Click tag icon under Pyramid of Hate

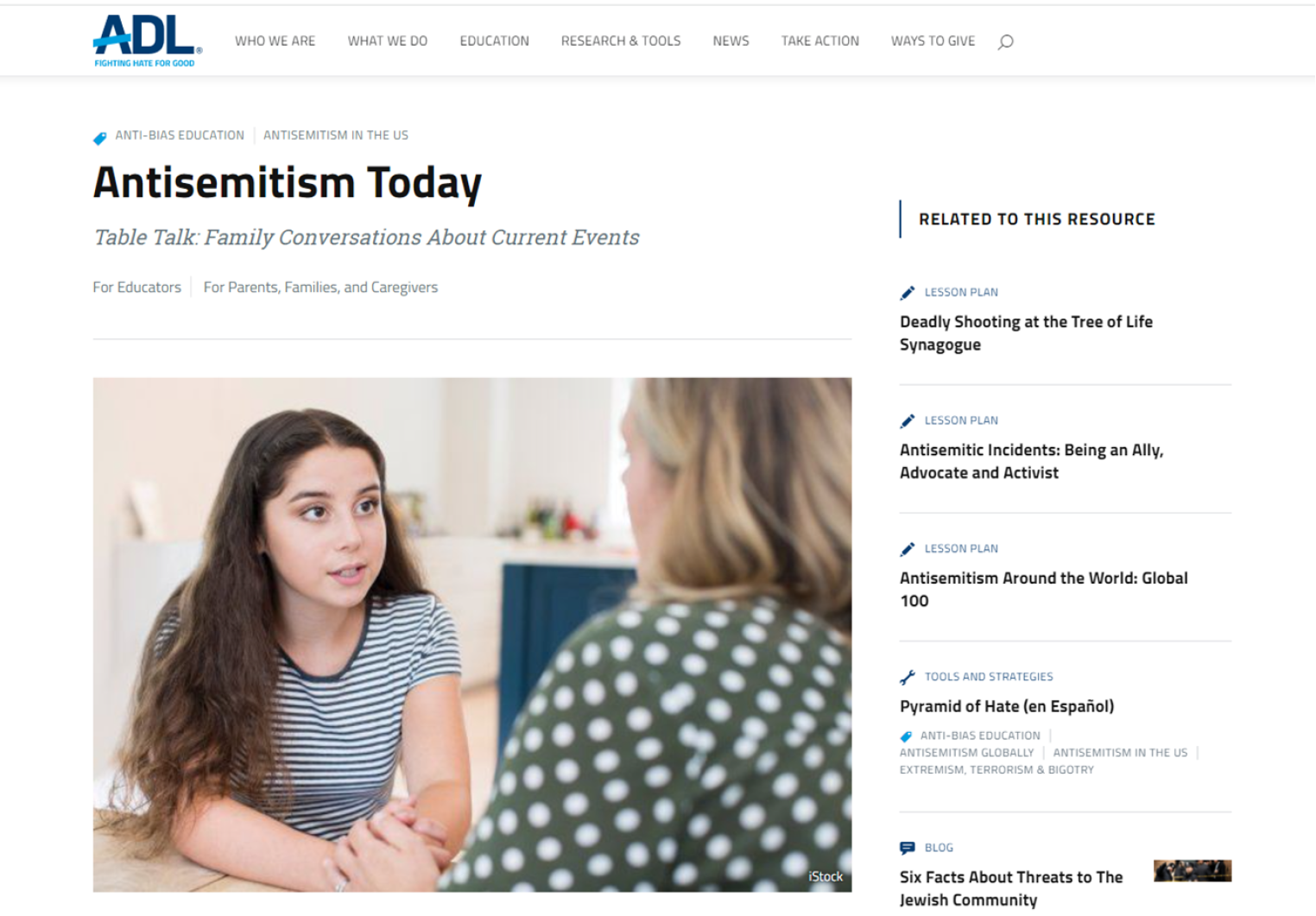pyautogui.click(x=906, y=736)
